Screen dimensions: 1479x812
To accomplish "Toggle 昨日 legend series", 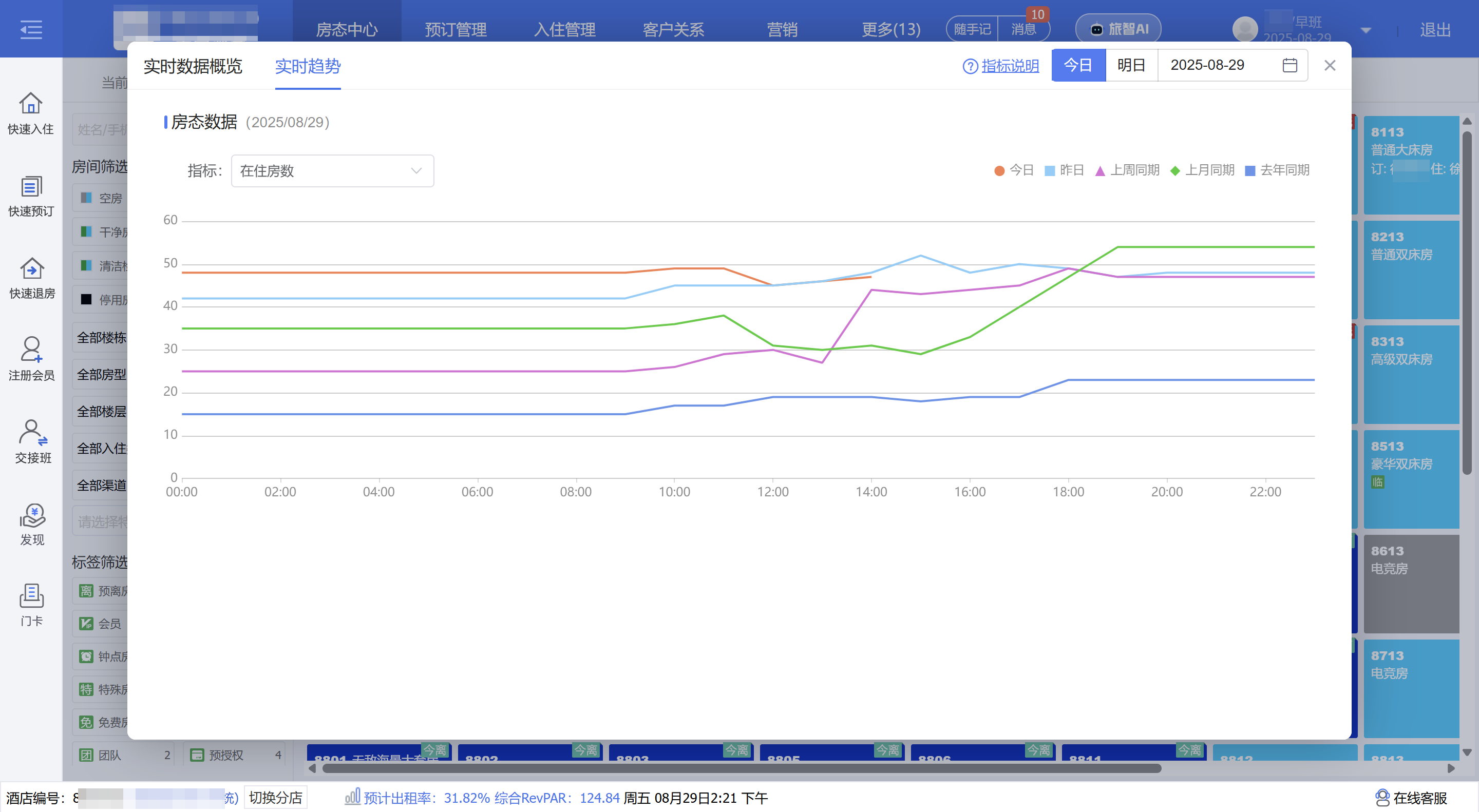I will (1064, 170).
